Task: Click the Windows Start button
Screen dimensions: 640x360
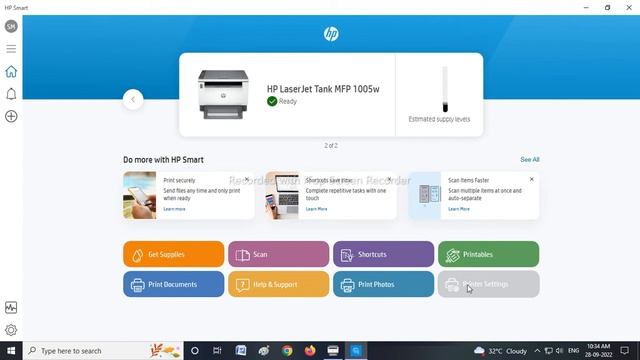Action: (x=11, y=351)
